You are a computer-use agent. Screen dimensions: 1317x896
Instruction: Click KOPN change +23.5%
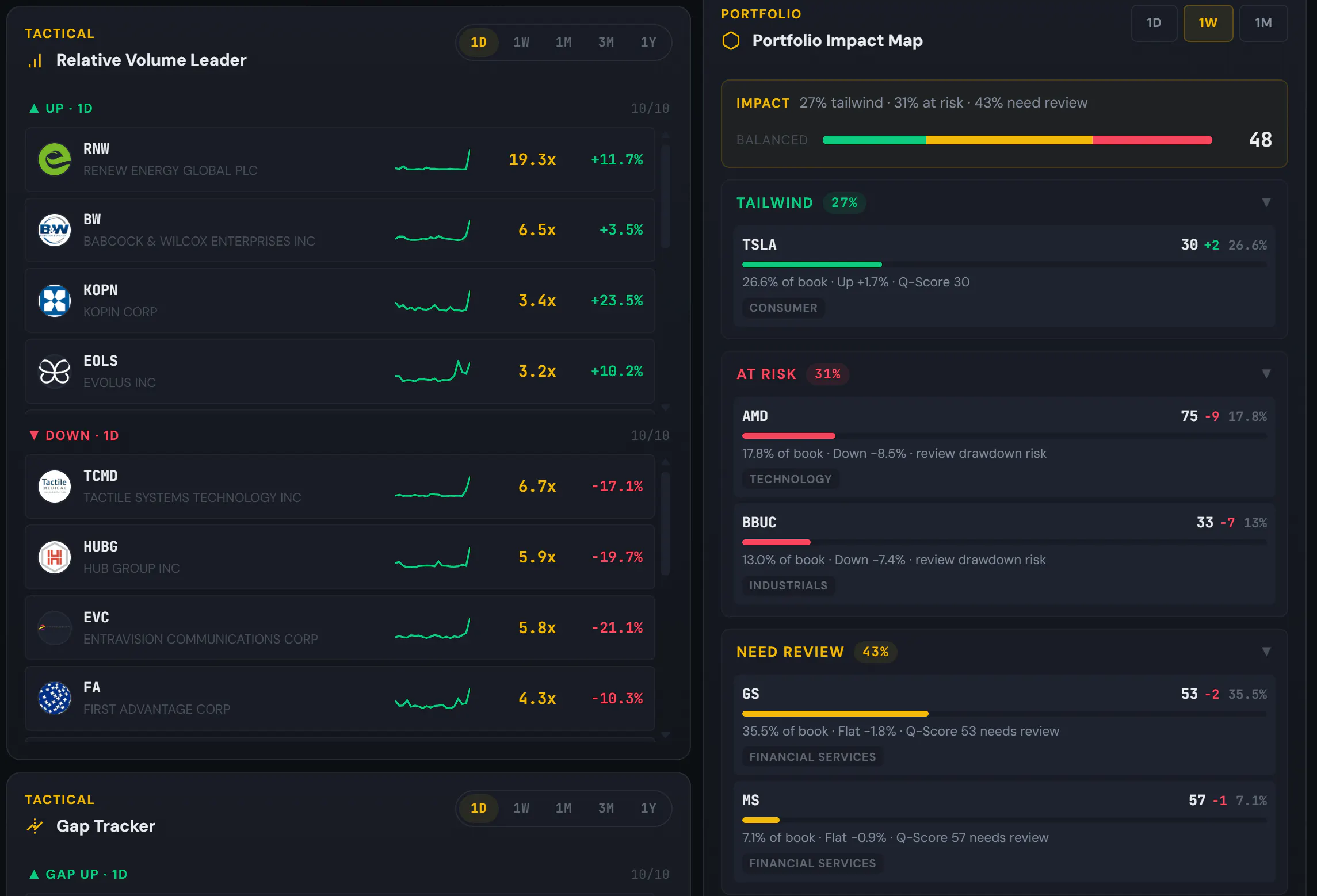coord(617,300)
